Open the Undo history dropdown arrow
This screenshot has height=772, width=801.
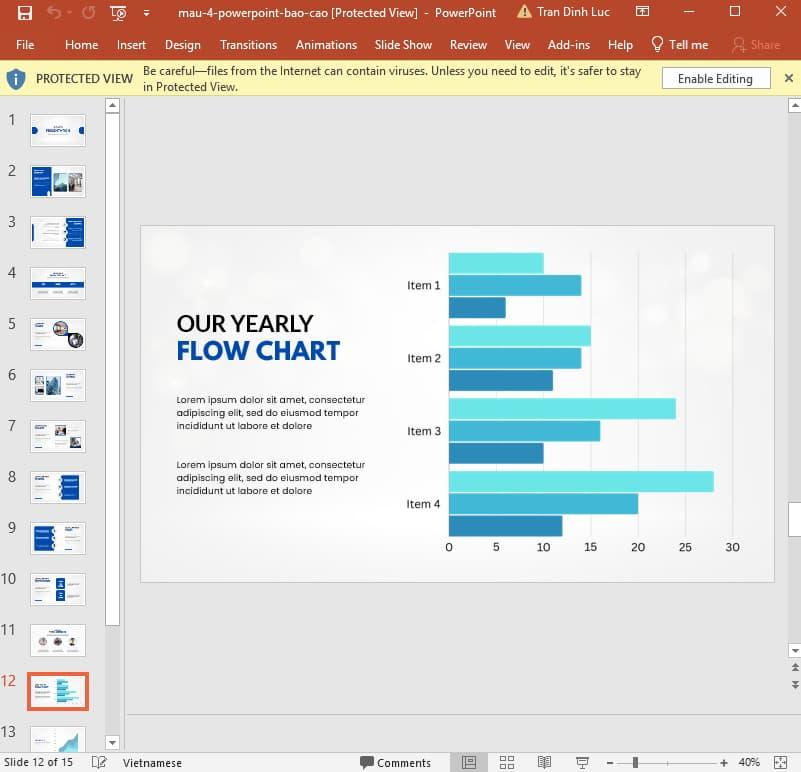68,13
